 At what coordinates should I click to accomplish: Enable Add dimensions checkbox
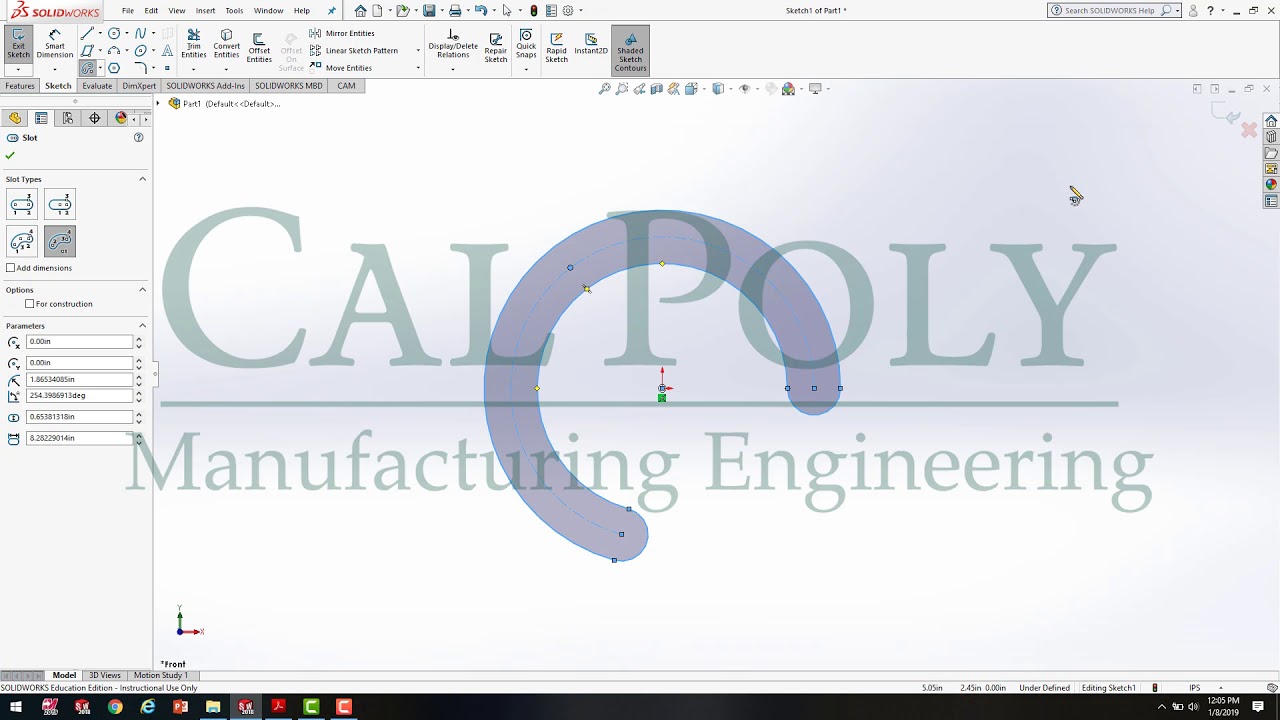pos(11,268)
